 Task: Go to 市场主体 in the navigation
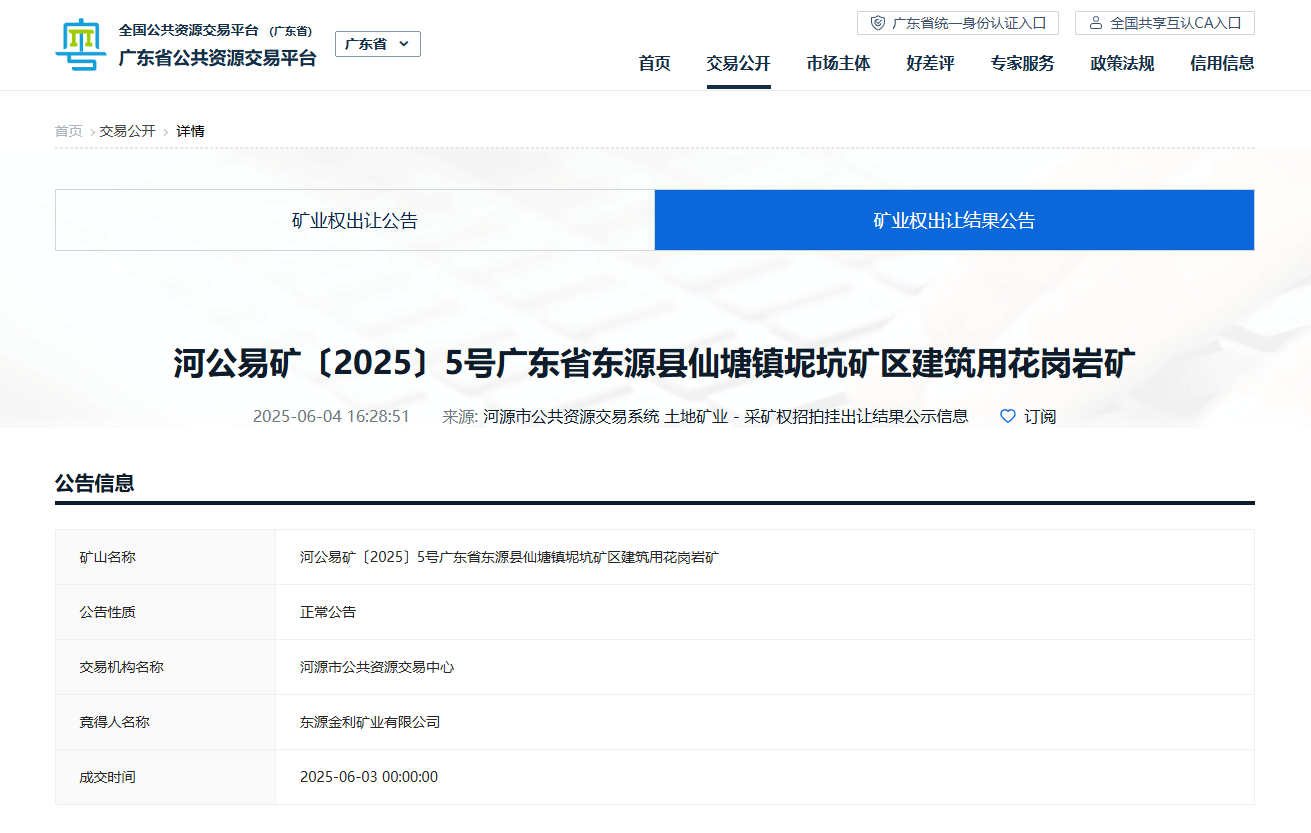point(838,64)
